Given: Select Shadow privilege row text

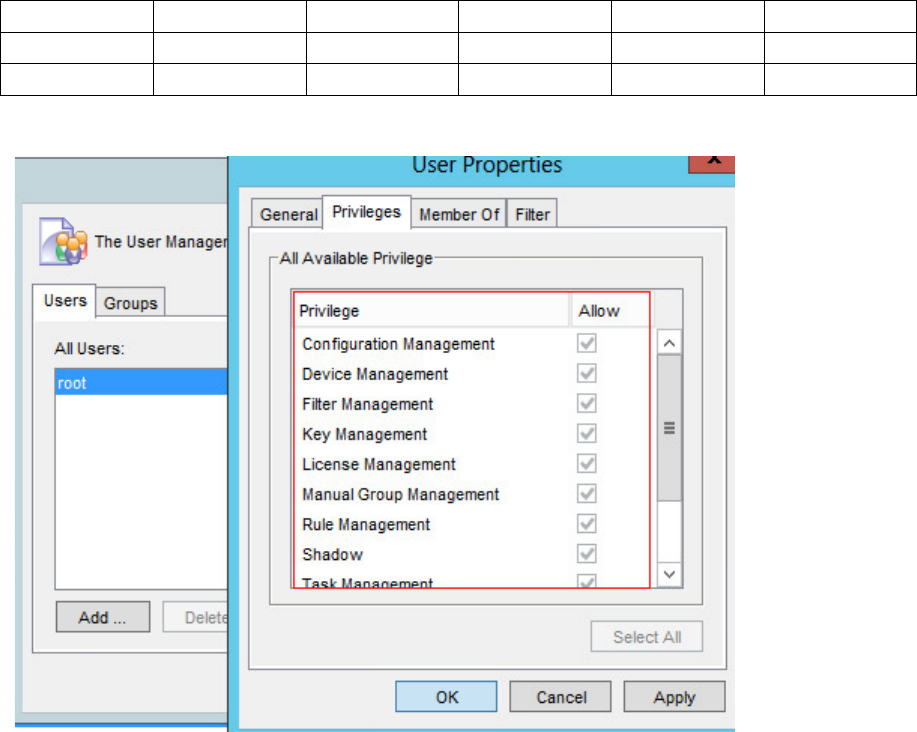Looking at the screenshot, I should point(332,554).
